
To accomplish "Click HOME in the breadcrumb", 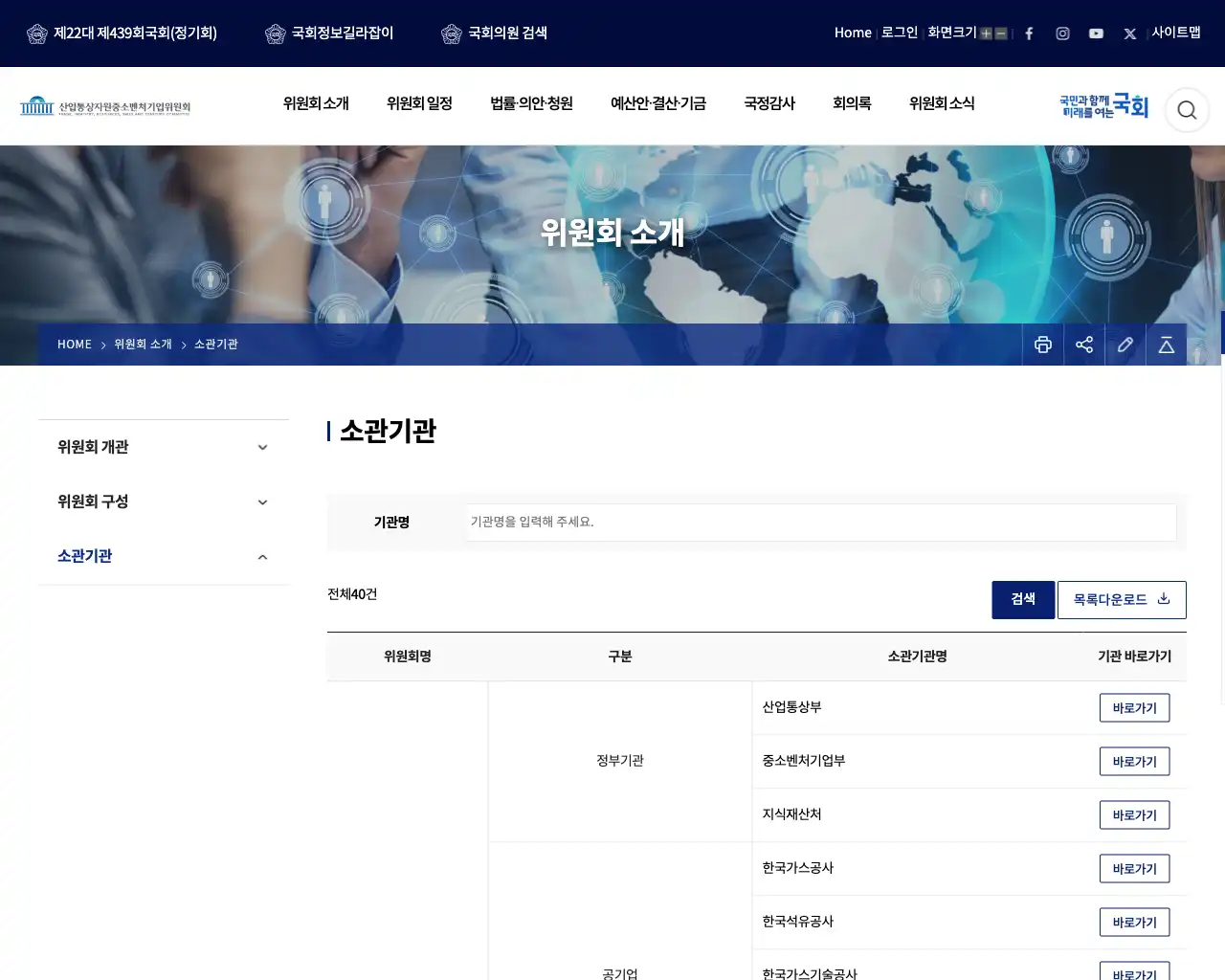I will coord(75,345).
